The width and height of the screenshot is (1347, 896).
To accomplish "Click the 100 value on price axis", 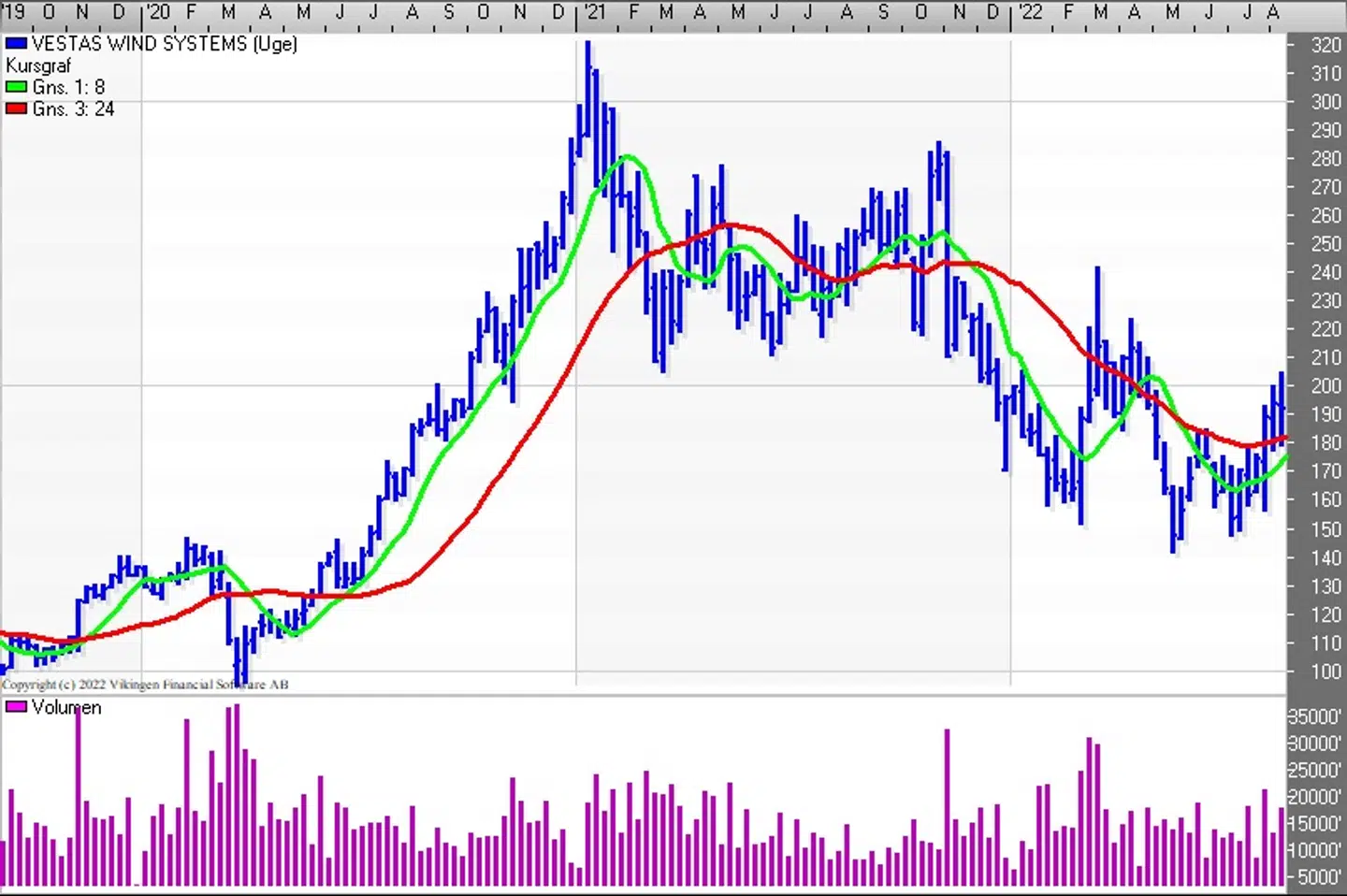I will (x=1325, y=672).
